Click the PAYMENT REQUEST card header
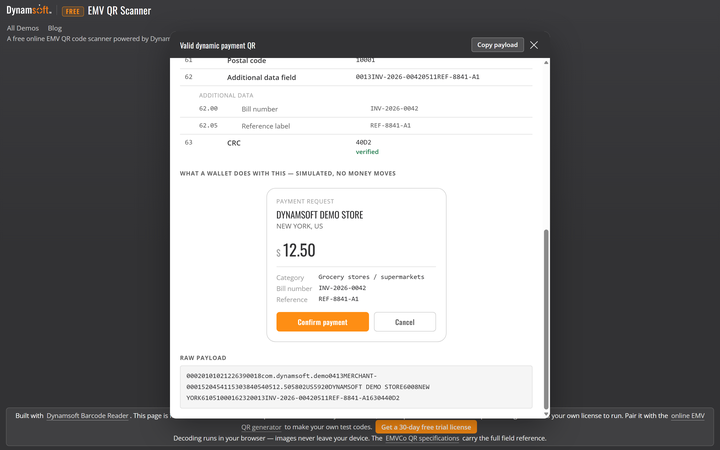 pos(305,202)
